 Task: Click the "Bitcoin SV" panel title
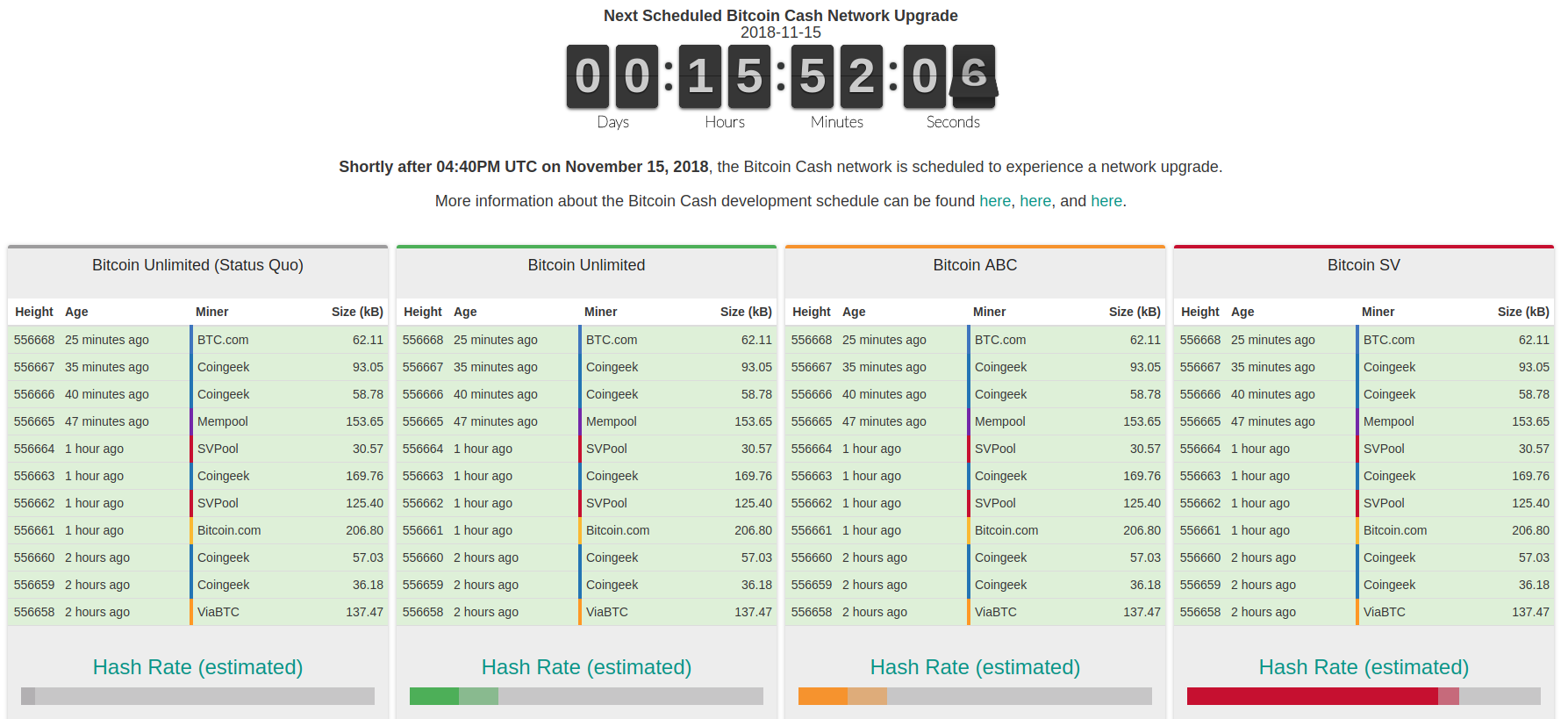(x=1364, y=265)
